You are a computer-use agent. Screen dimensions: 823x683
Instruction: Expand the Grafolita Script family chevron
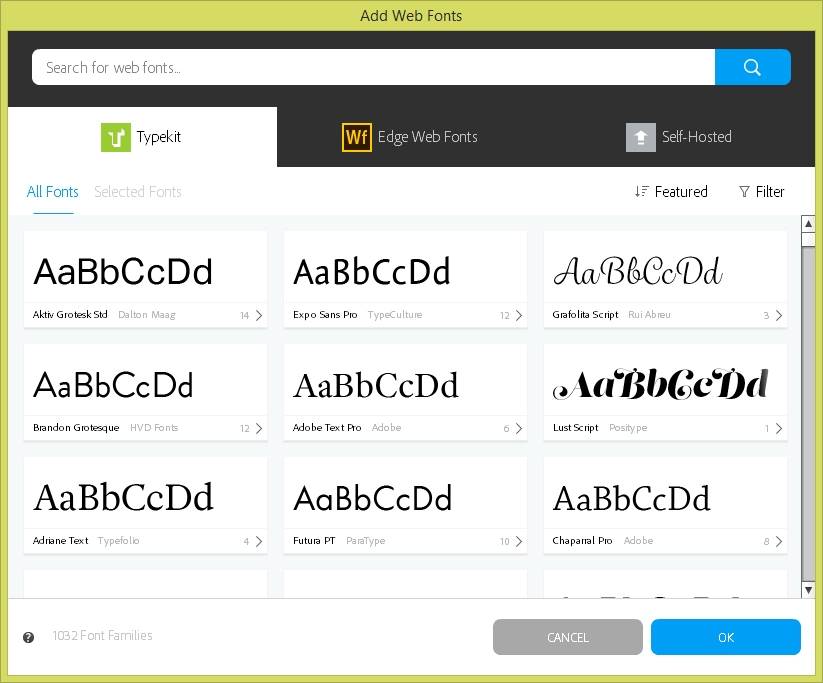(779, 315)
